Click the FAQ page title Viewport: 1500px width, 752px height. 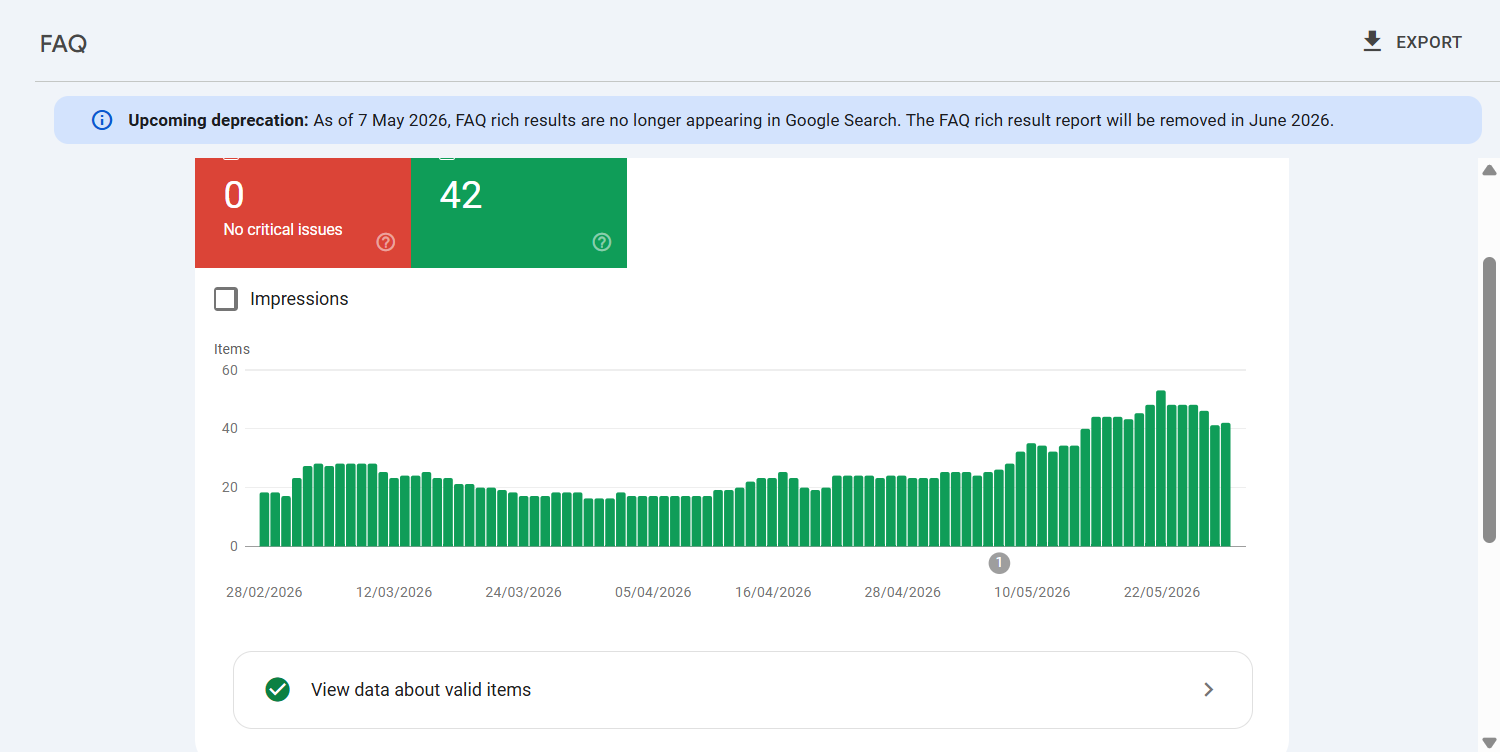(x=63, y=44)
